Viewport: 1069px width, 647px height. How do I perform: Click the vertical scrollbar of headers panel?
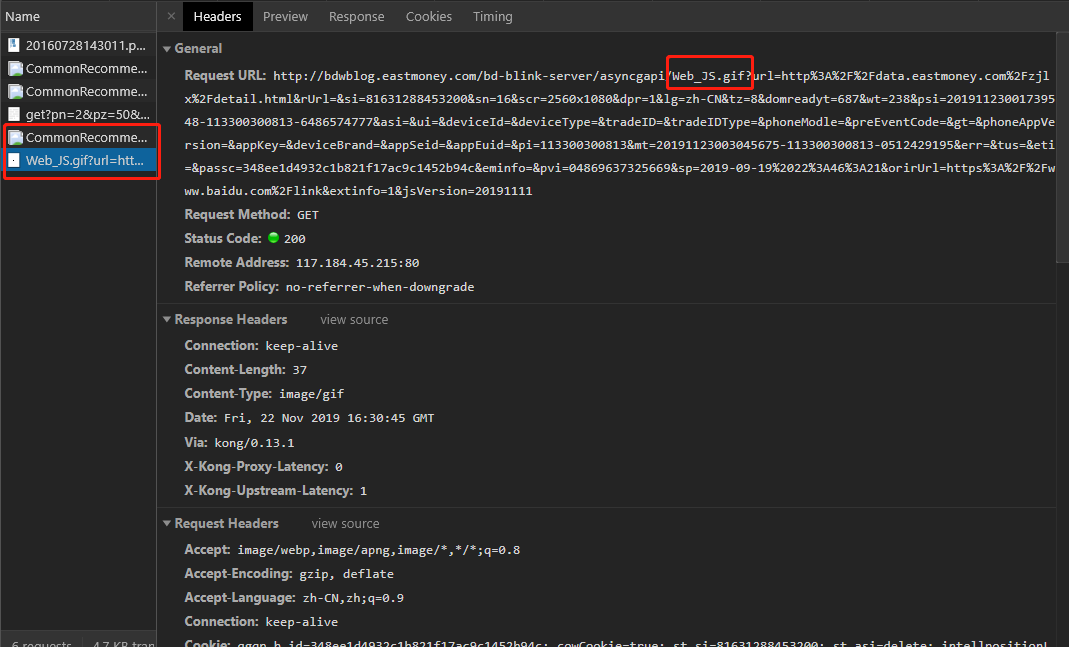point(1062,147)
